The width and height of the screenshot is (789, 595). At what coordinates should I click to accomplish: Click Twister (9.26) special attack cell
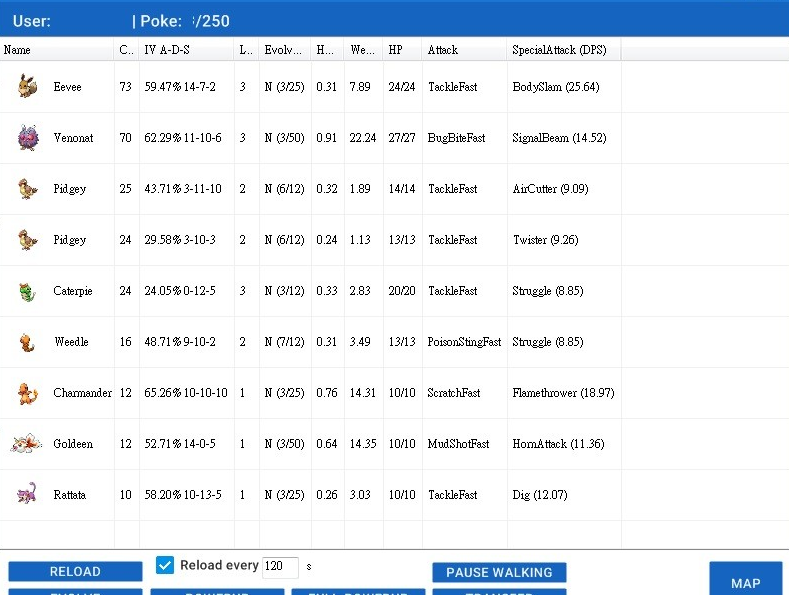pyautogui.click(x=545, y=240)
